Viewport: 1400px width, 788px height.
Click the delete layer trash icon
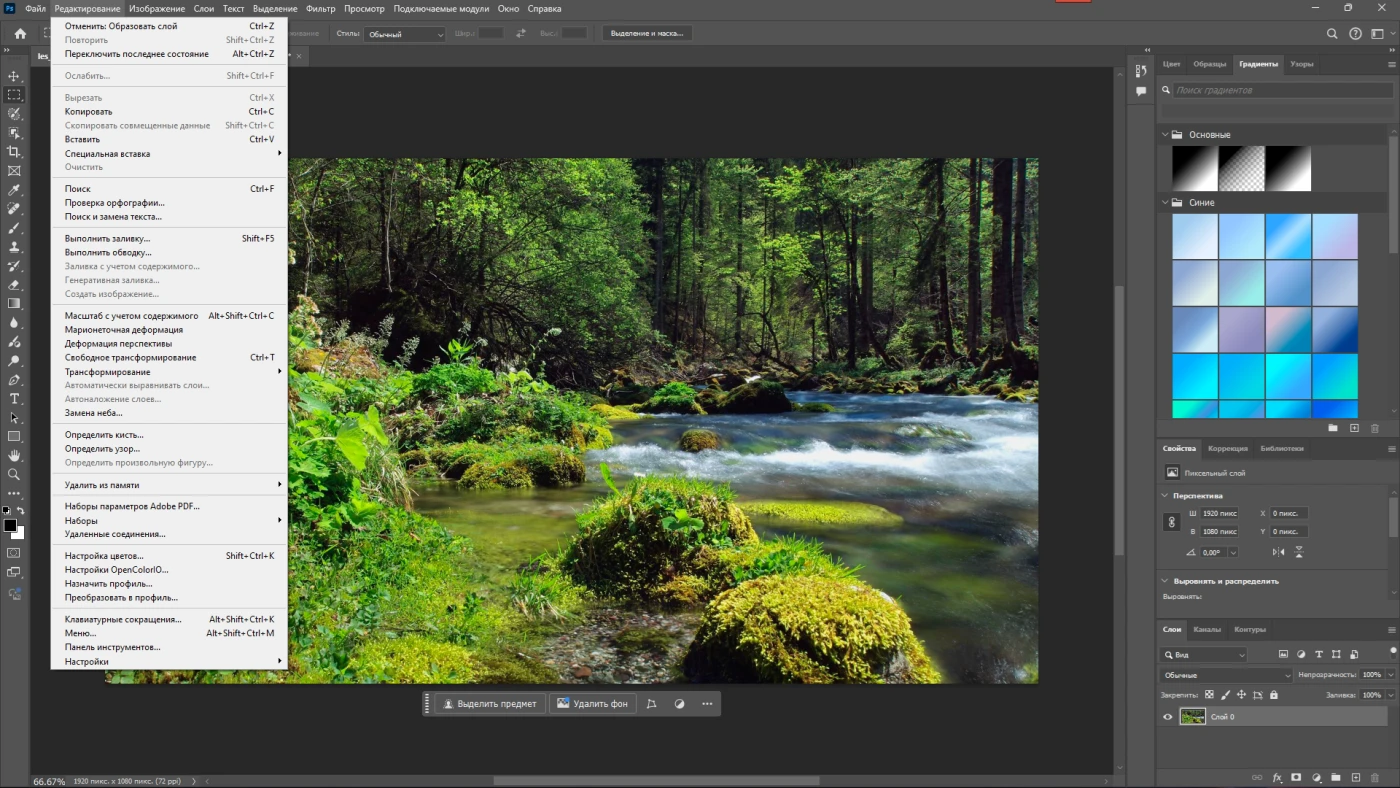(1375, 777)
